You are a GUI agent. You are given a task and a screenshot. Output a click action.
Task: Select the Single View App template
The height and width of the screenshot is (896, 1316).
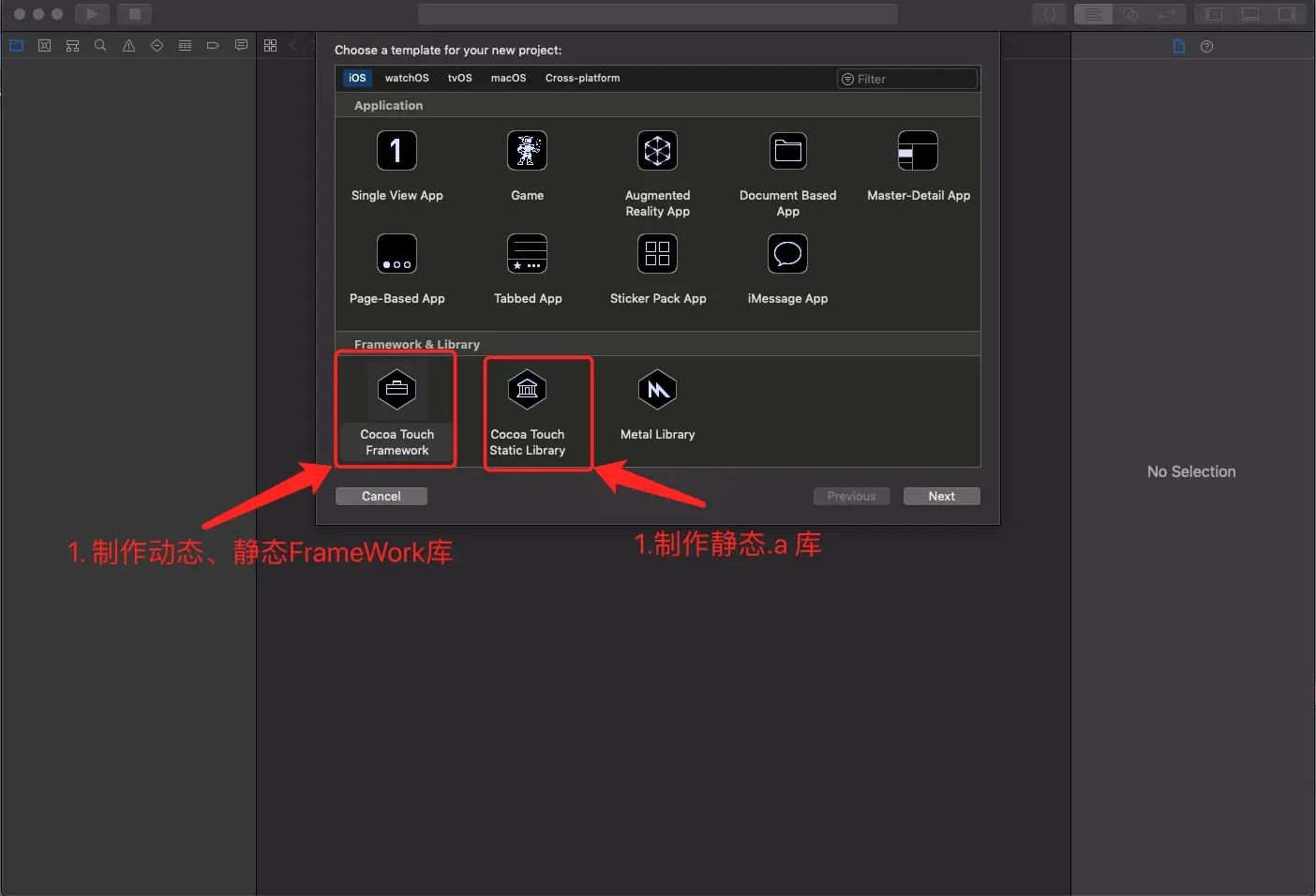pyautogui.click(x=396, y=166)
